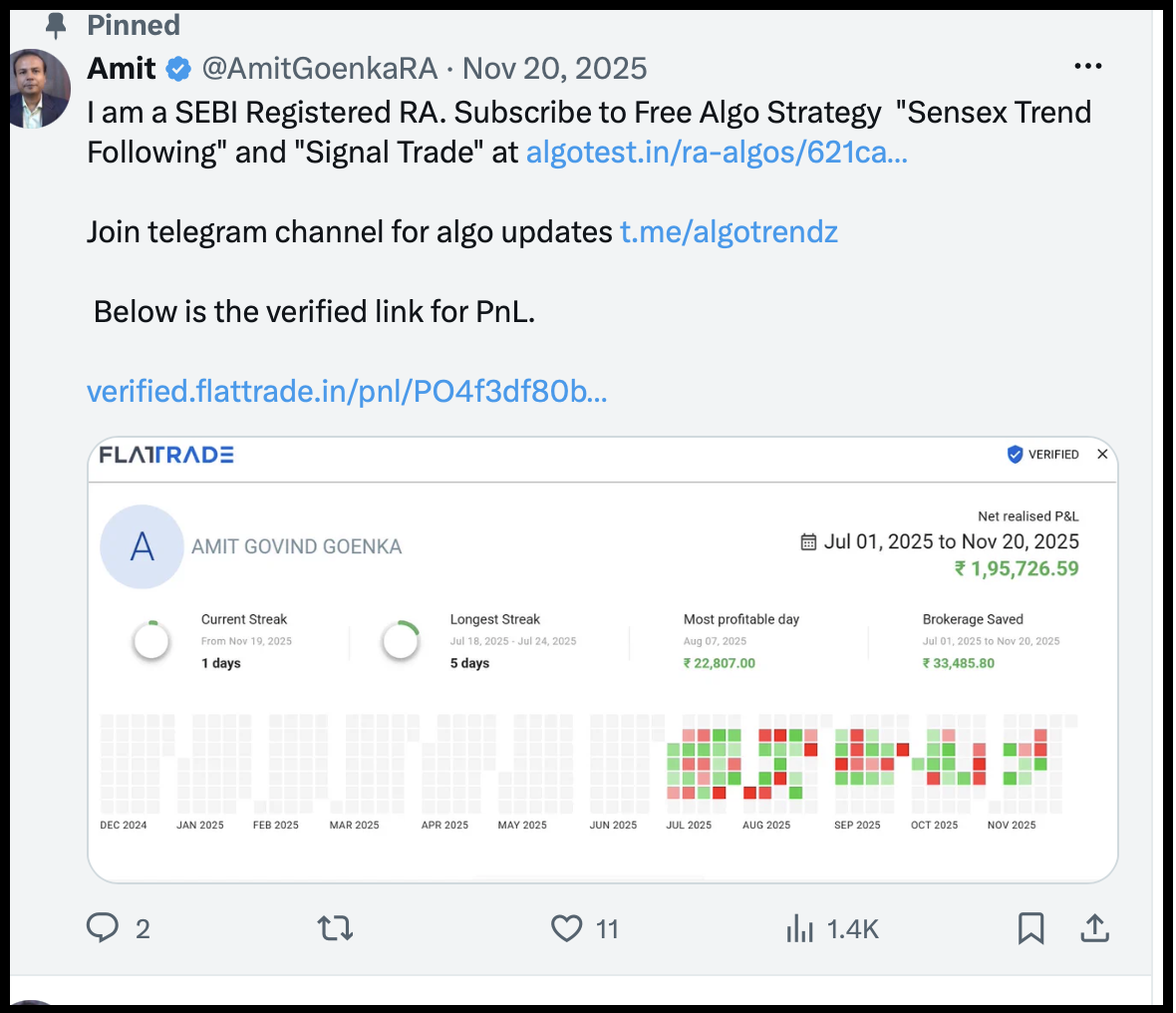This screenshot has height=1013, width=1176.
Task: Click the Nov 20, 2025 post timestamp
Action: (x=554, y=69)
